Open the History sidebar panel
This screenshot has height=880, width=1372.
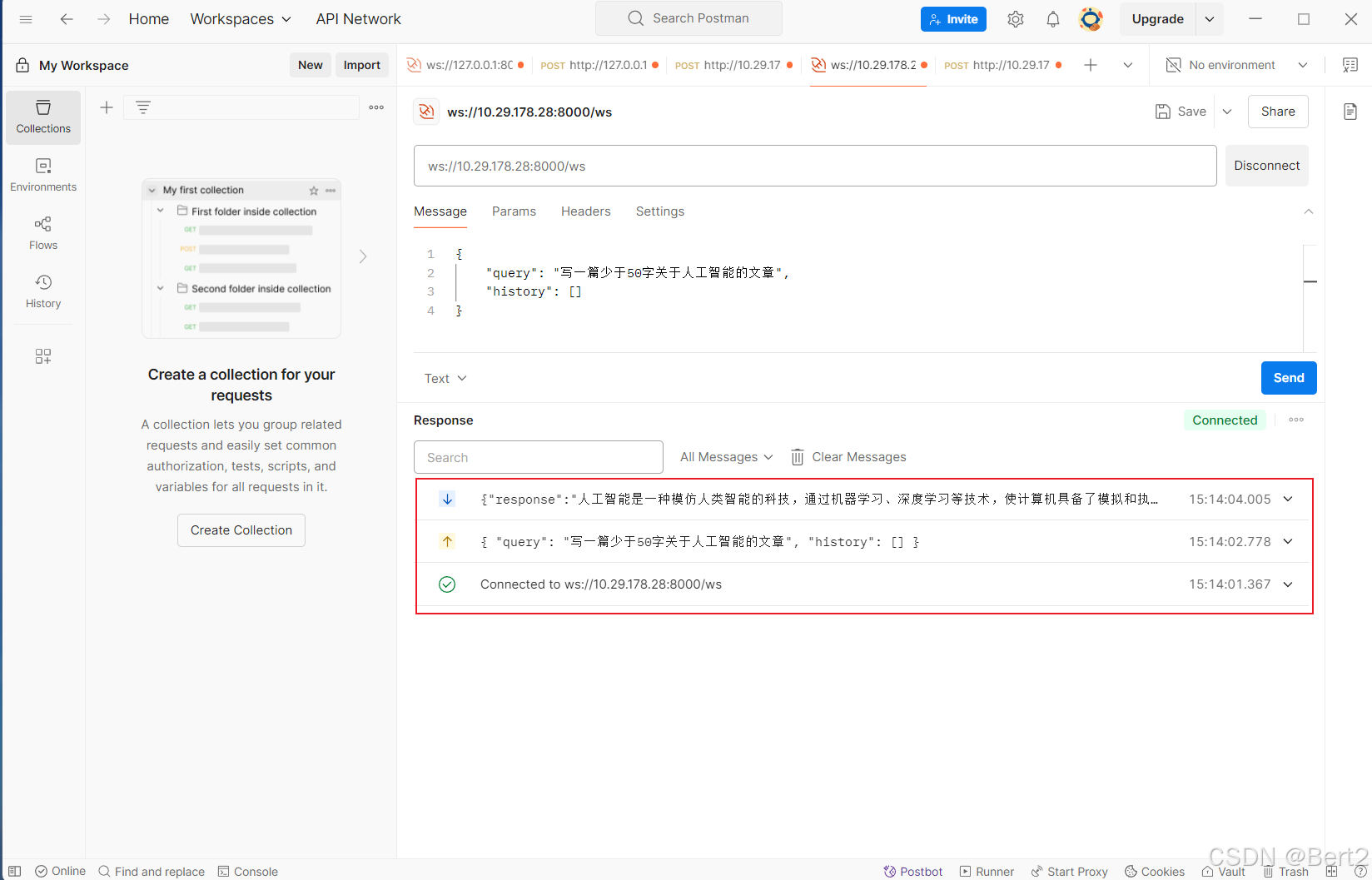(43, 292)
